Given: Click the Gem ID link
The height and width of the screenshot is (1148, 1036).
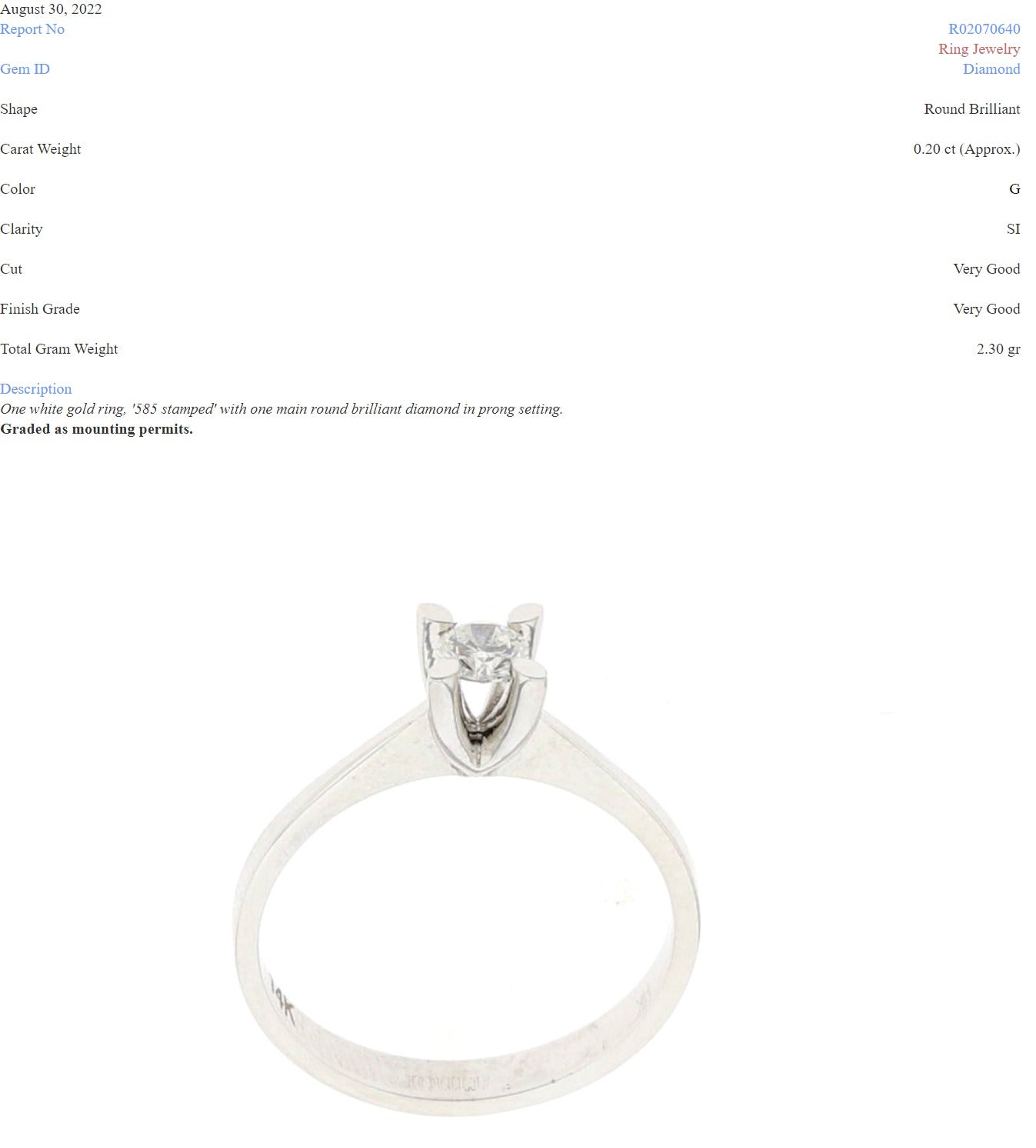Looking at the screenshot, I should tap(25, 69).
